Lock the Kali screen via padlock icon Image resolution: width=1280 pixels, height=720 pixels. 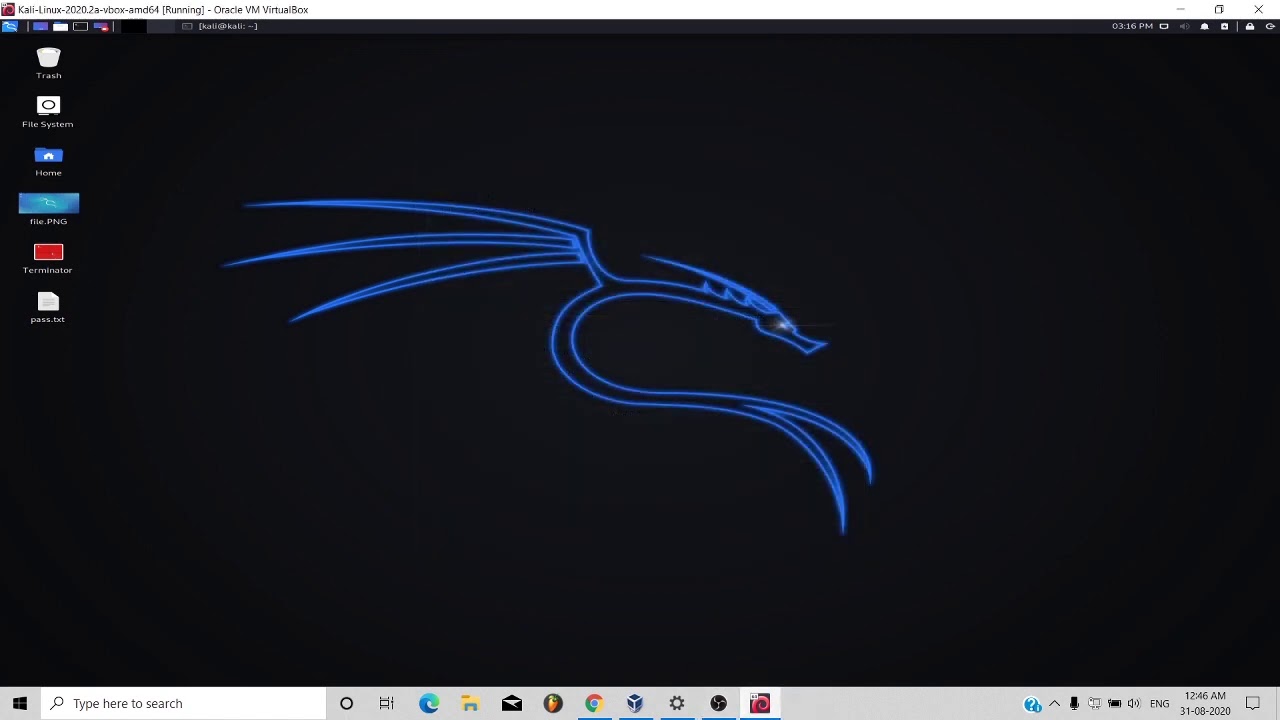coord(1250,26)
